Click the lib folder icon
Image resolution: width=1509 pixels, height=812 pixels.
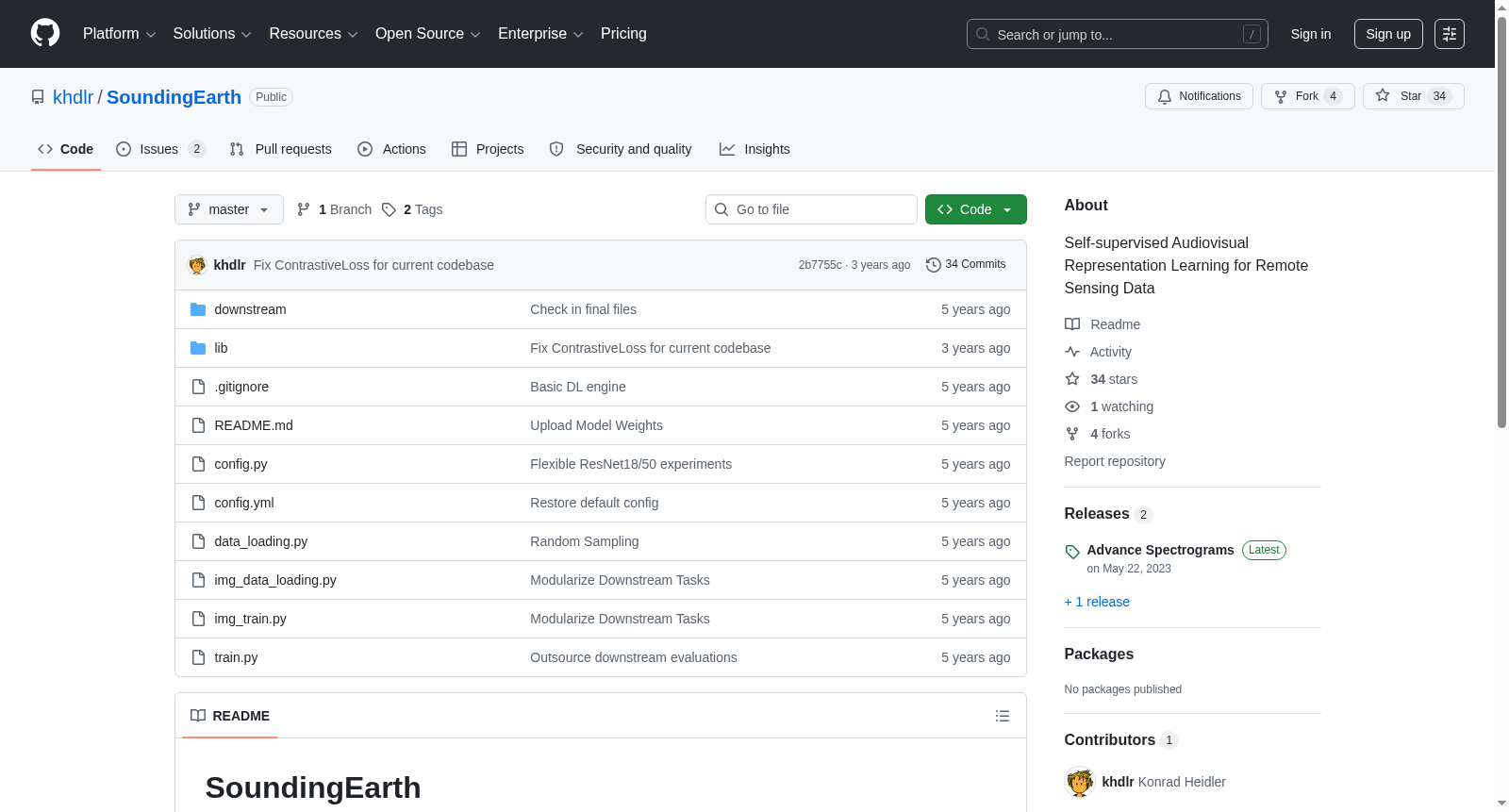(198, 348)
